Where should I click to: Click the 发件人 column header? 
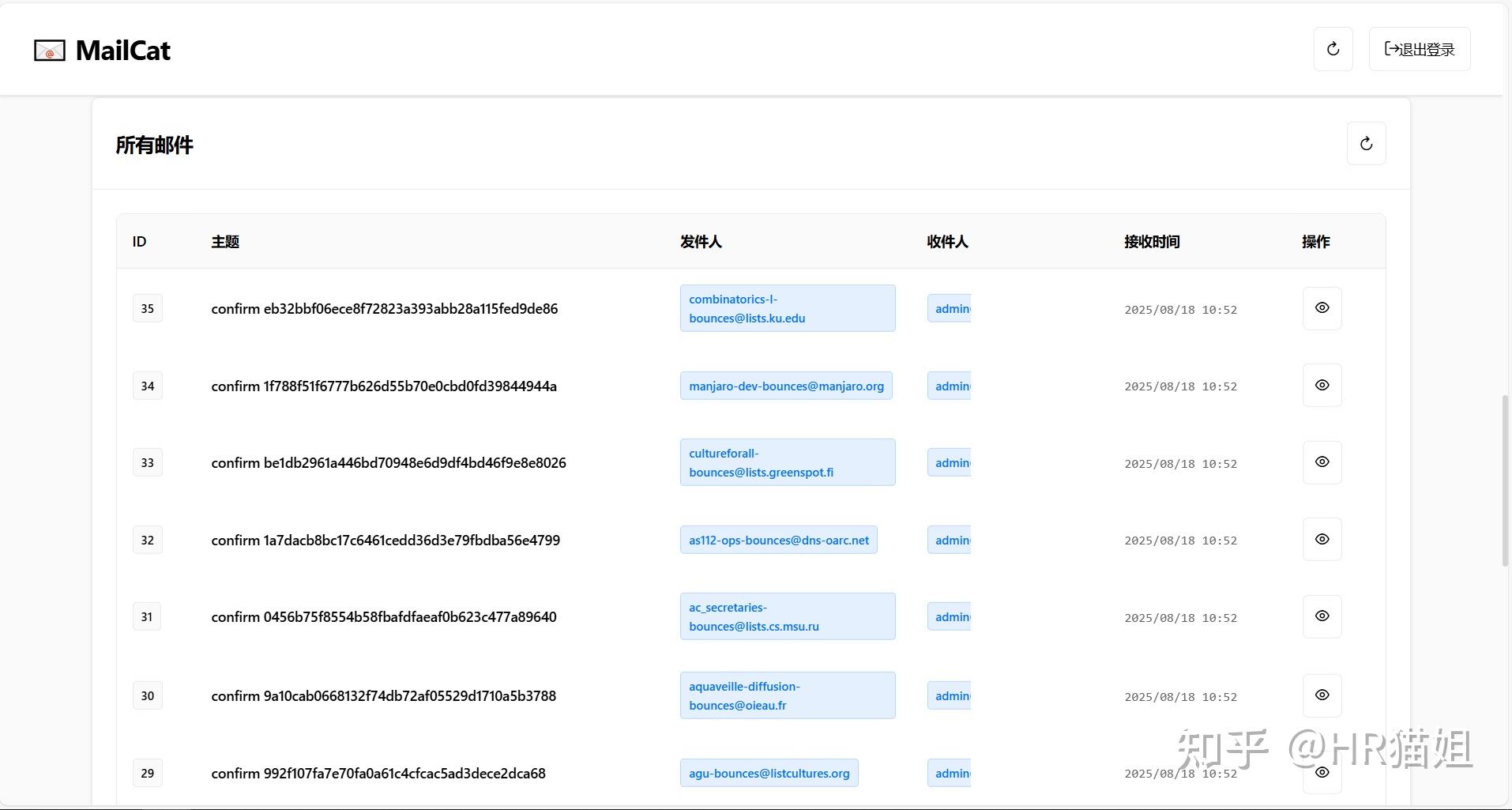(x=701, y=242)
